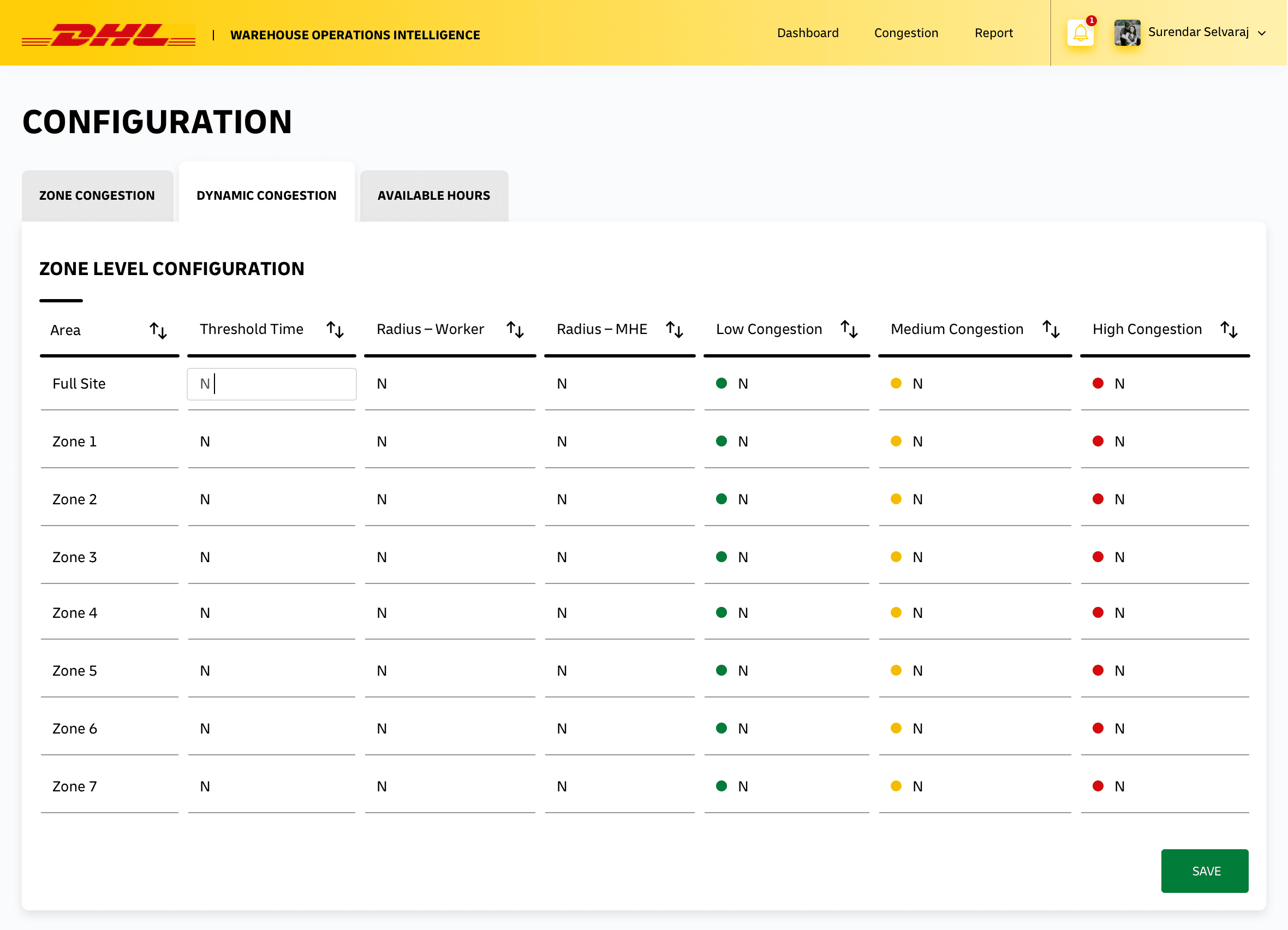The height and width of the screenshot is (930, 1288).
Task: Open the Report menu
Action: (x=994, y=33)
